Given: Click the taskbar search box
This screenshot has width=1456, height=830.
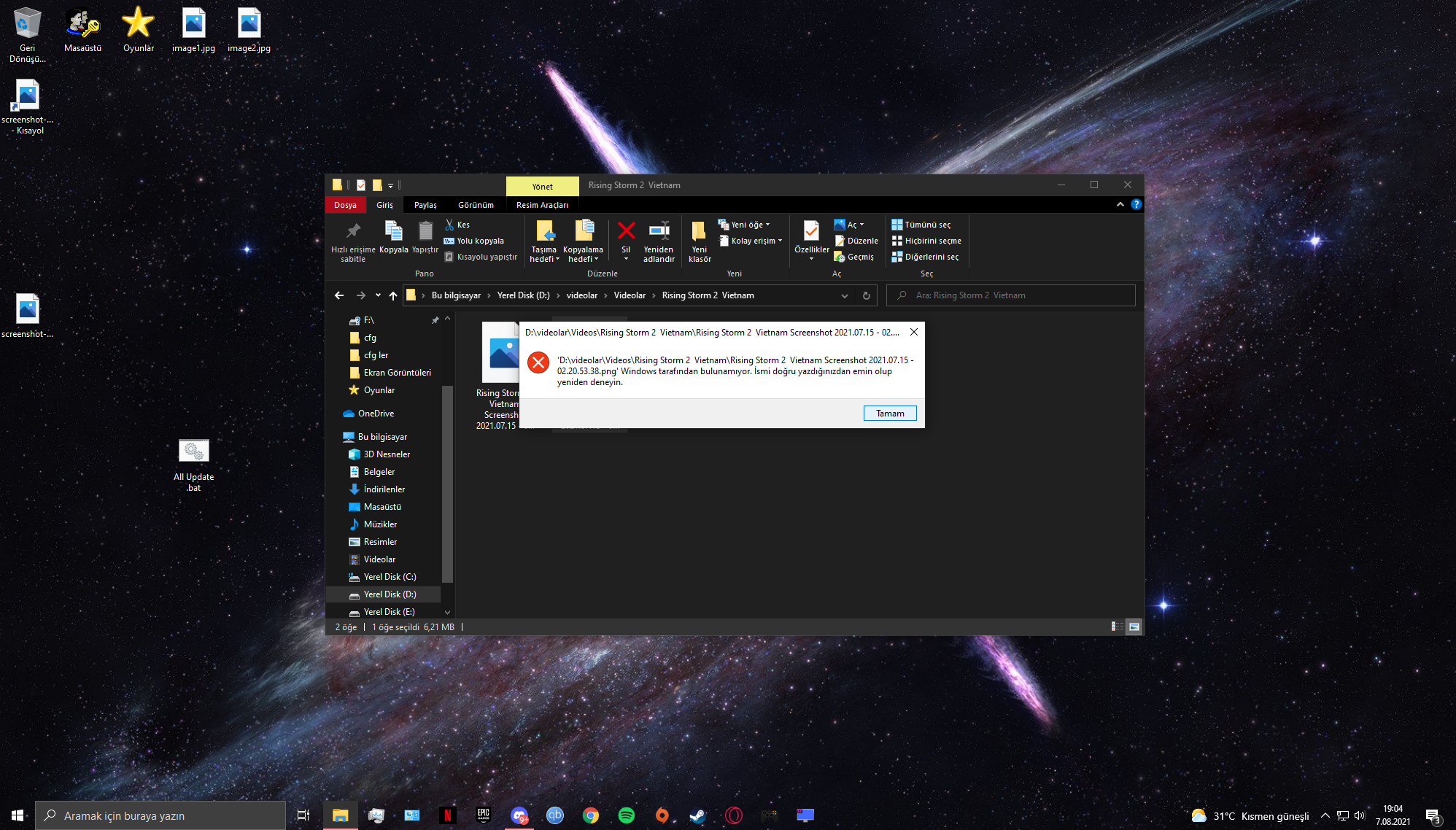Looking at the screenshot, I should coord(160,815).
